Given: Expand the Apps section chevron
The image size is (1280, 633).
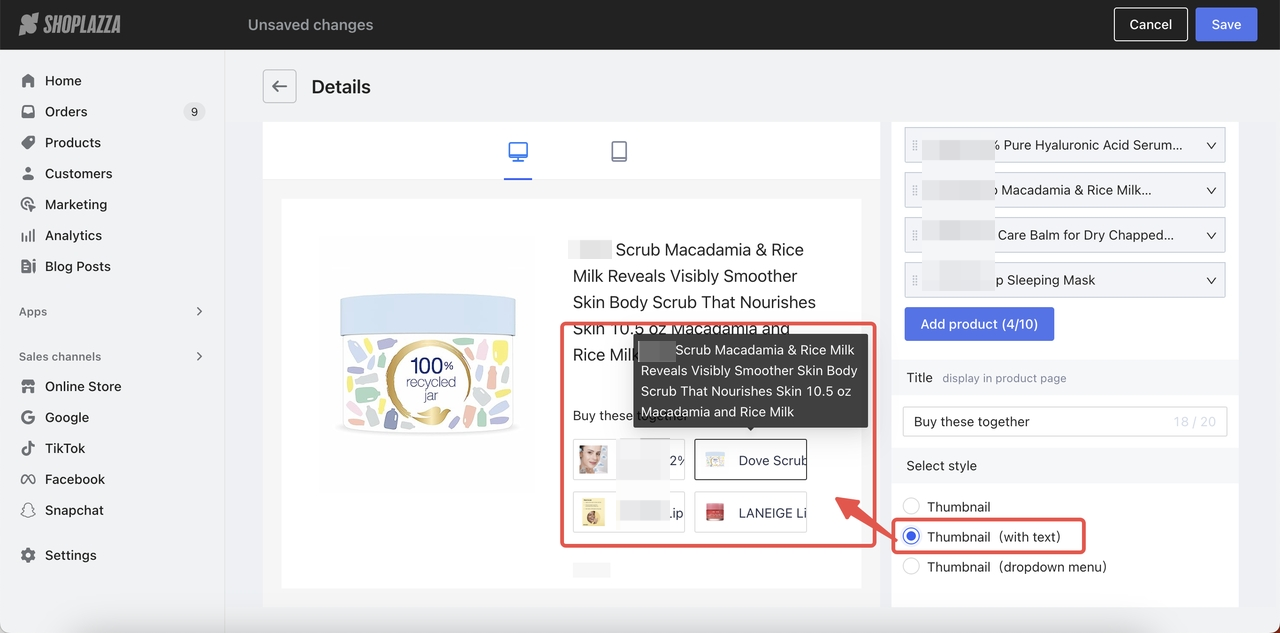Looking at the screenshot, I should click(x=199, y=312).
